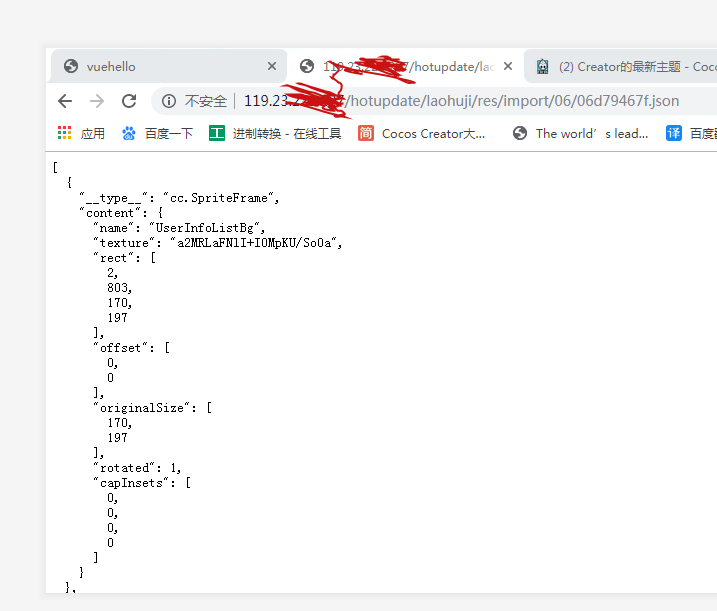Click the "rect" key text
This screenshot has height=611, width=717.
114,258
